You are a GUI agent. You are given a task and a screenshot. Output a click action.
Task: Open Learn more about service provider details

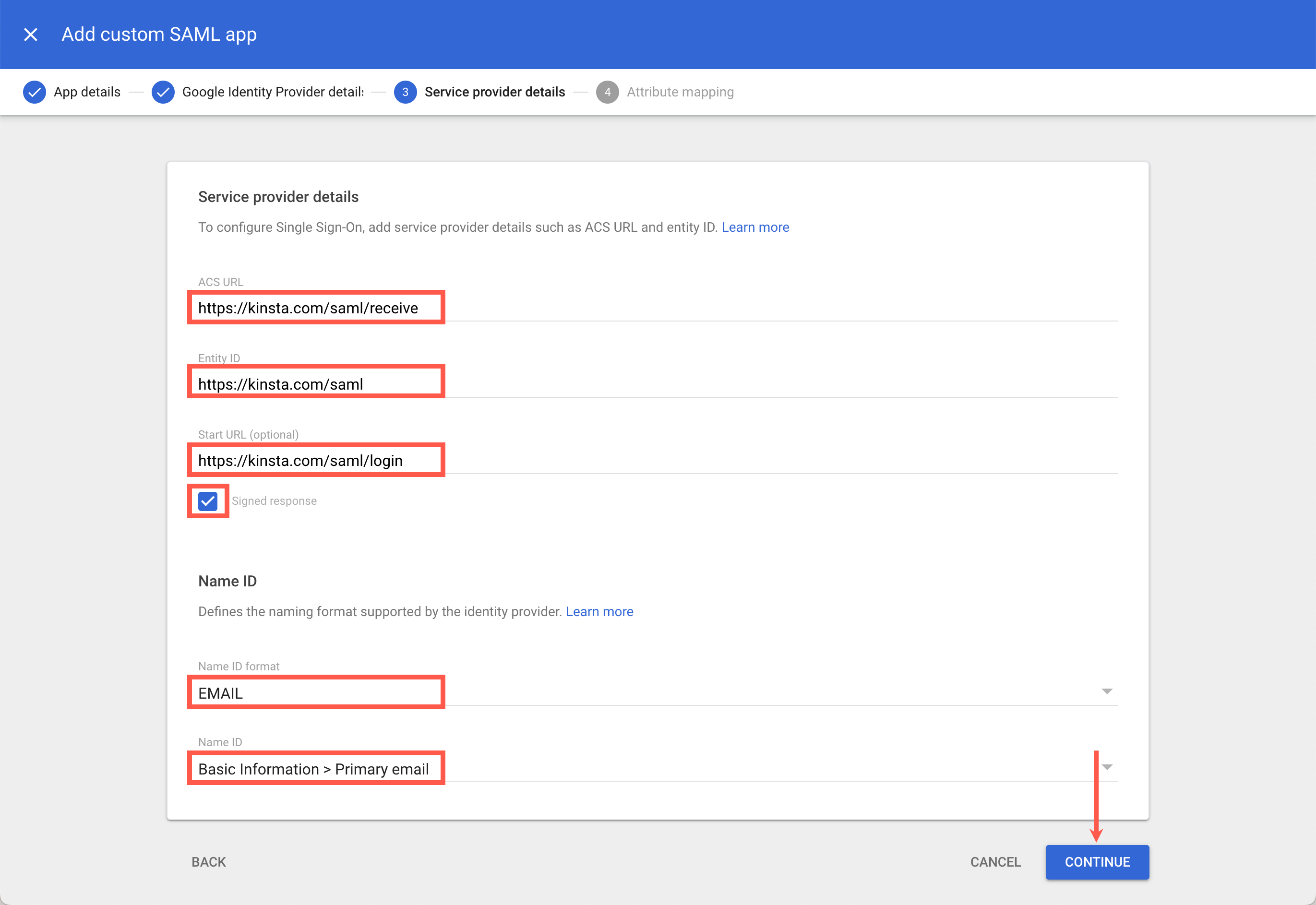pyautogui.click(x=755, y=227)
